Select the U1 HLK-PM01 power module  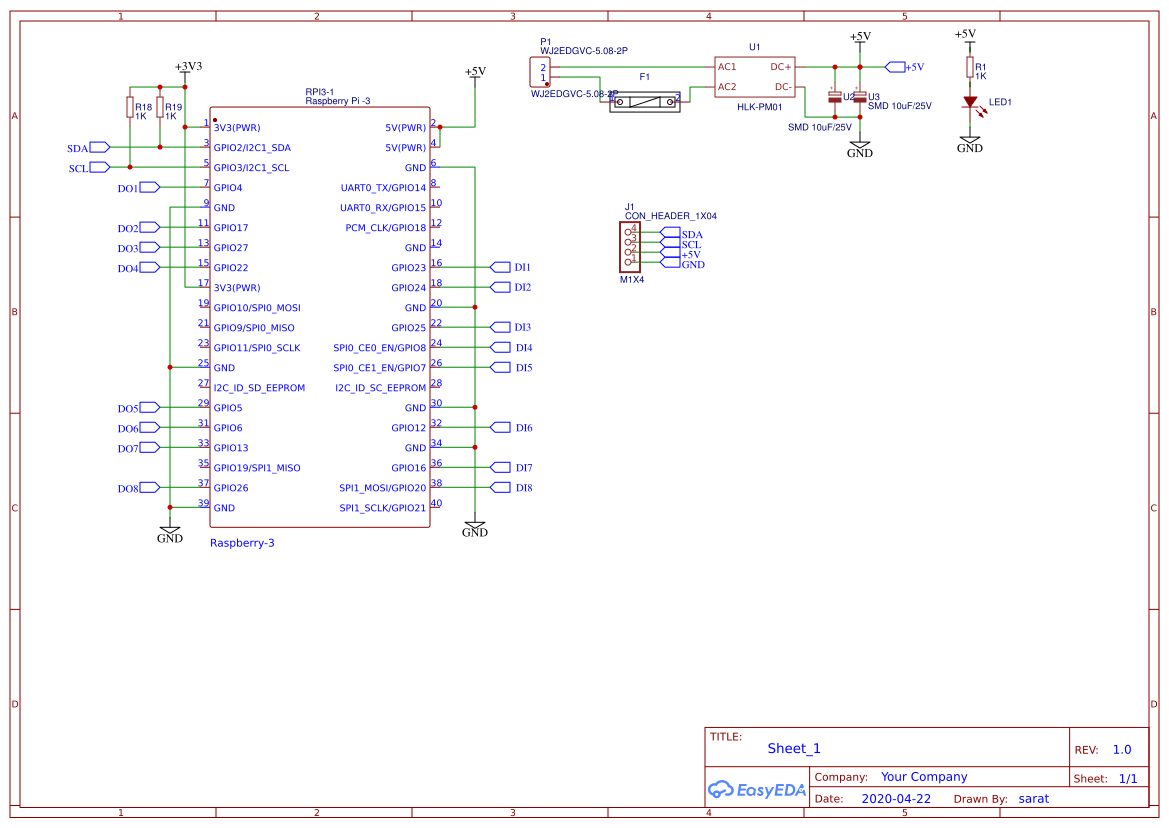[x=754, y=77]
